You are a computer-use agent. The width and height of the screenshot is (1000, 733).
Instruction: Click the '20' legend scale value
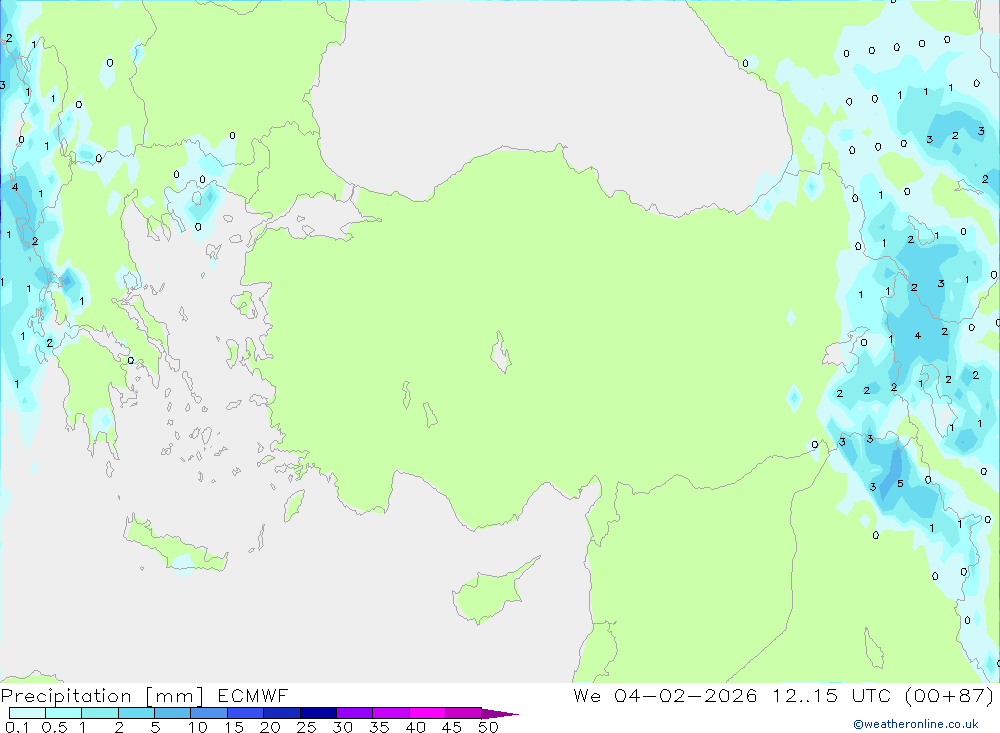[x=270, y=727]
